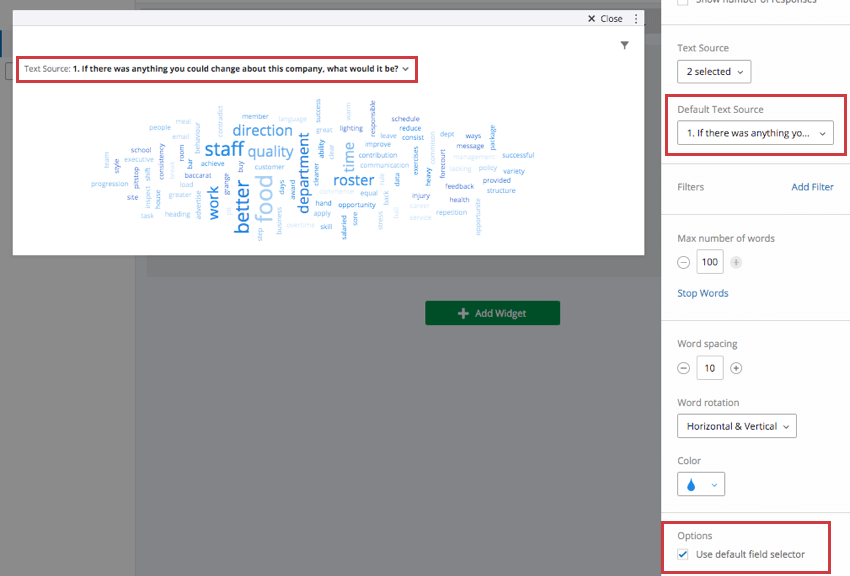Click the word 'schedule' in word cloud

405,119
